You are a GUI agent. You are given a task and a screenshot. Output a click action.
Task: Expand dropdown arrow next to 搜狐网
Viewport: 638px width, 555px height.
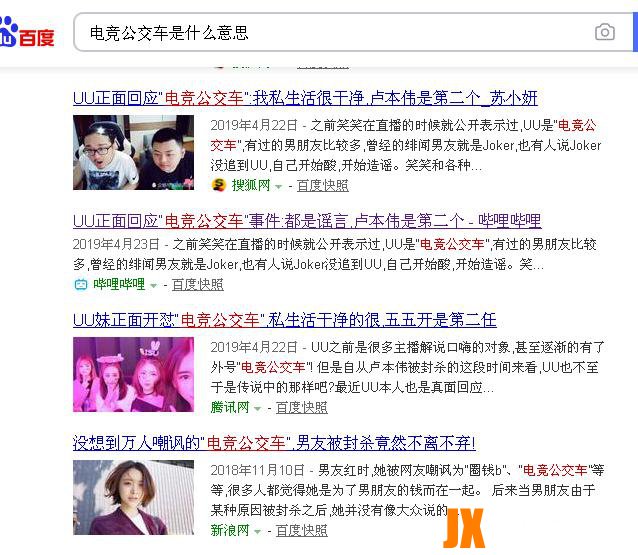[279, 187]
